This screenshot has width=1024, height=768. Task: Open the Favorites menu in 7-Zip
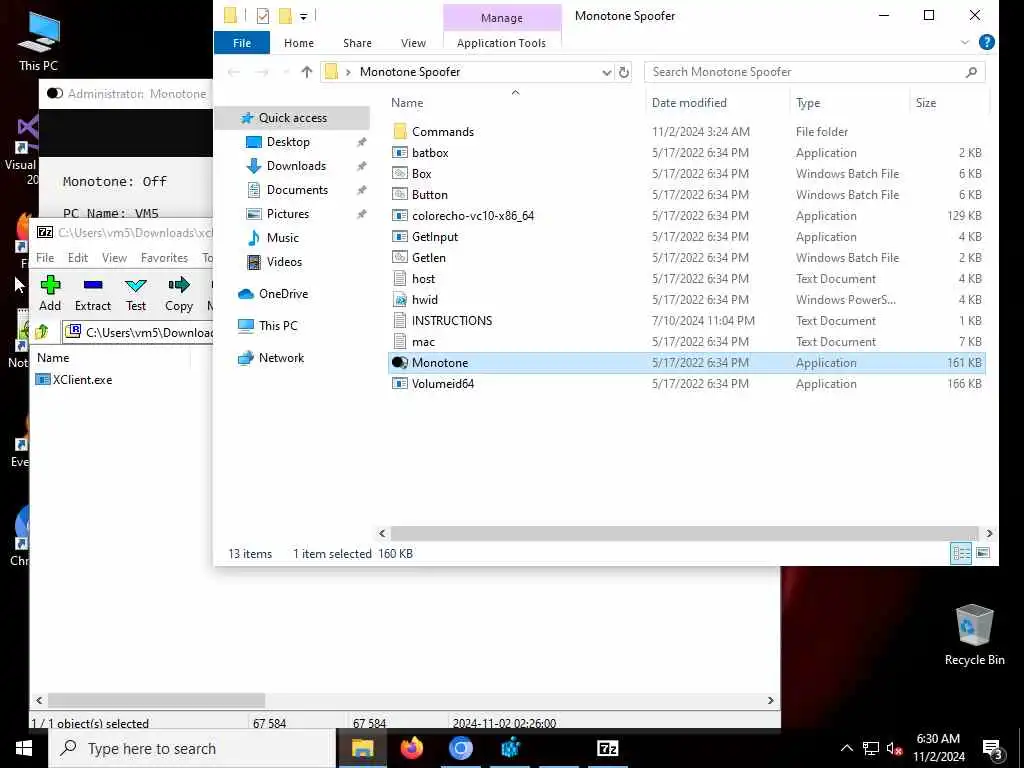click(164, 257)
